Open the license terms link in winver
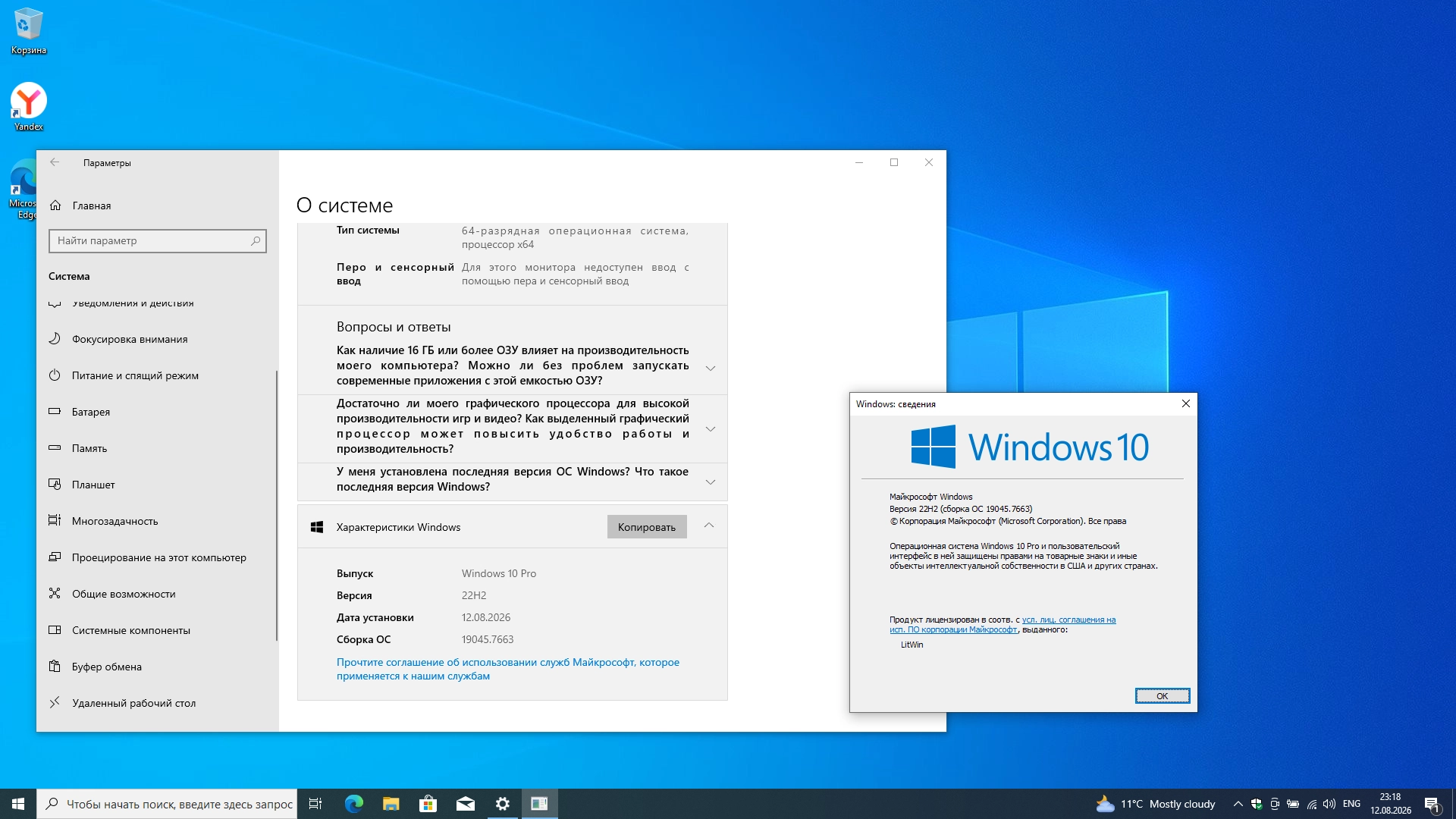Viewport: 1456px width, 819px height. coord(1003,625)
